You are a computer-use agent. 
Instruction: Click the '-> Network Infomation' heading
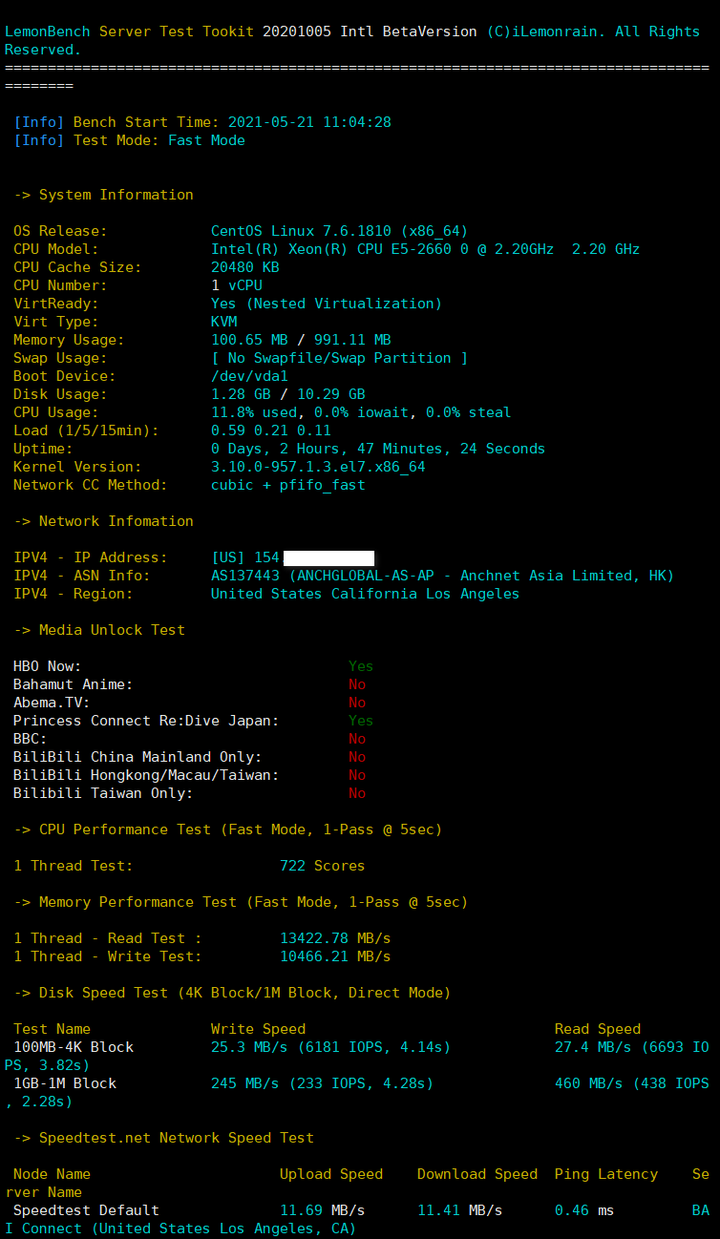pos(104,521)
